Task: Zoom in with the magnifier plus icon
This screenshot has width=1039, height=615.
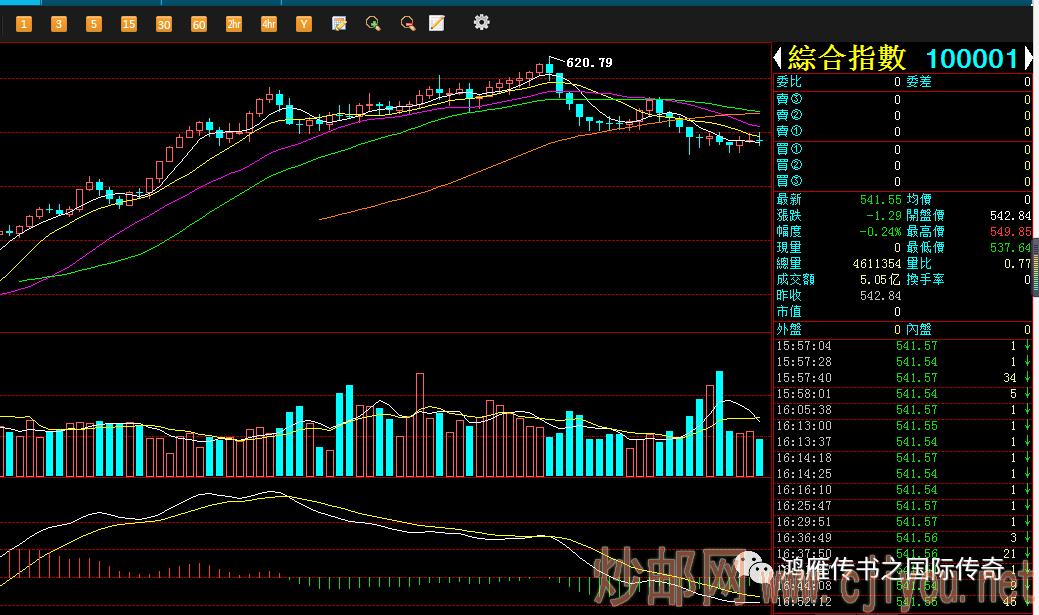Action: coord(373,23)
